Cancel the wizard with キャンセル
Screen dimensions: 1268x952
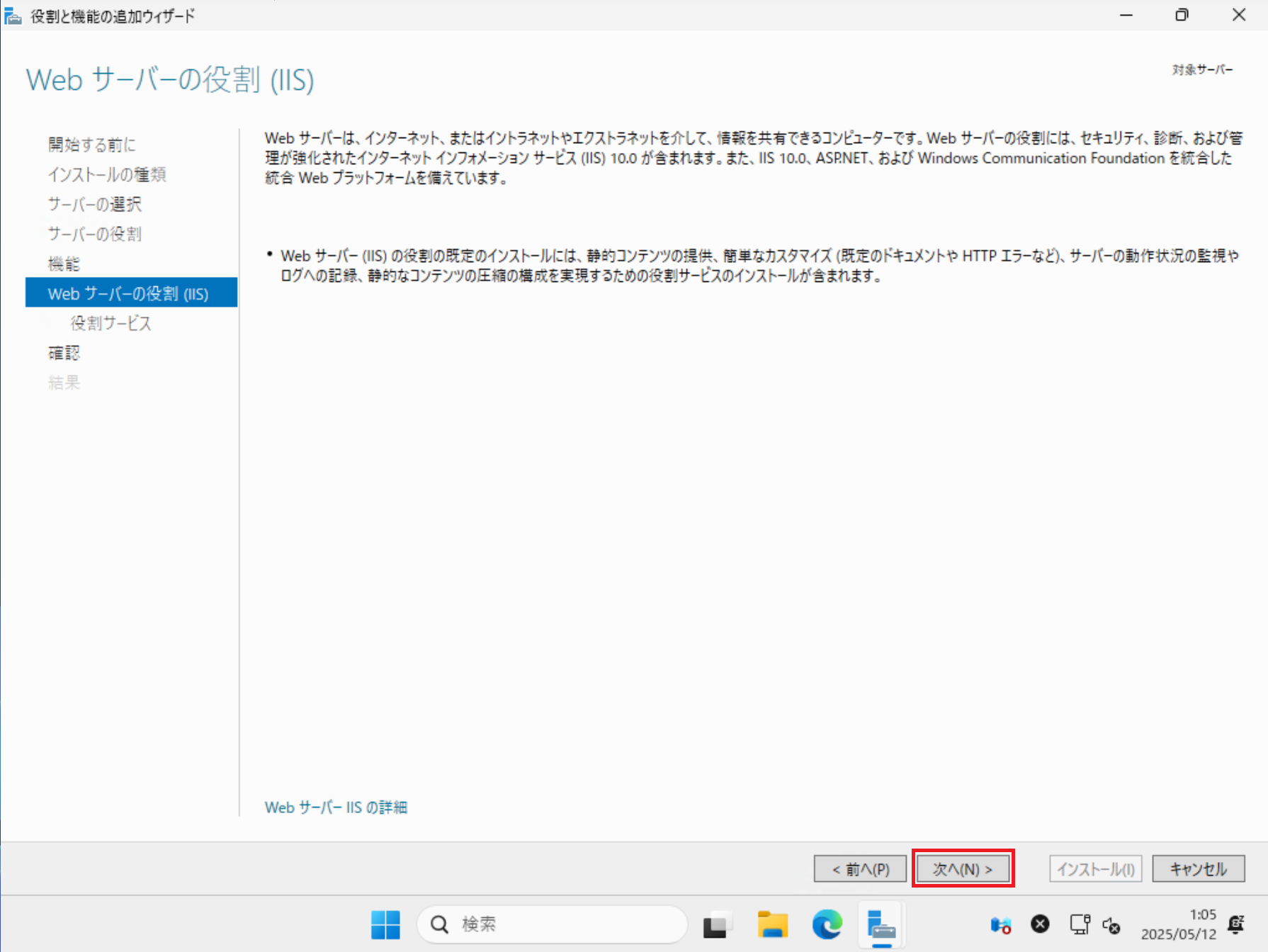1198,868
